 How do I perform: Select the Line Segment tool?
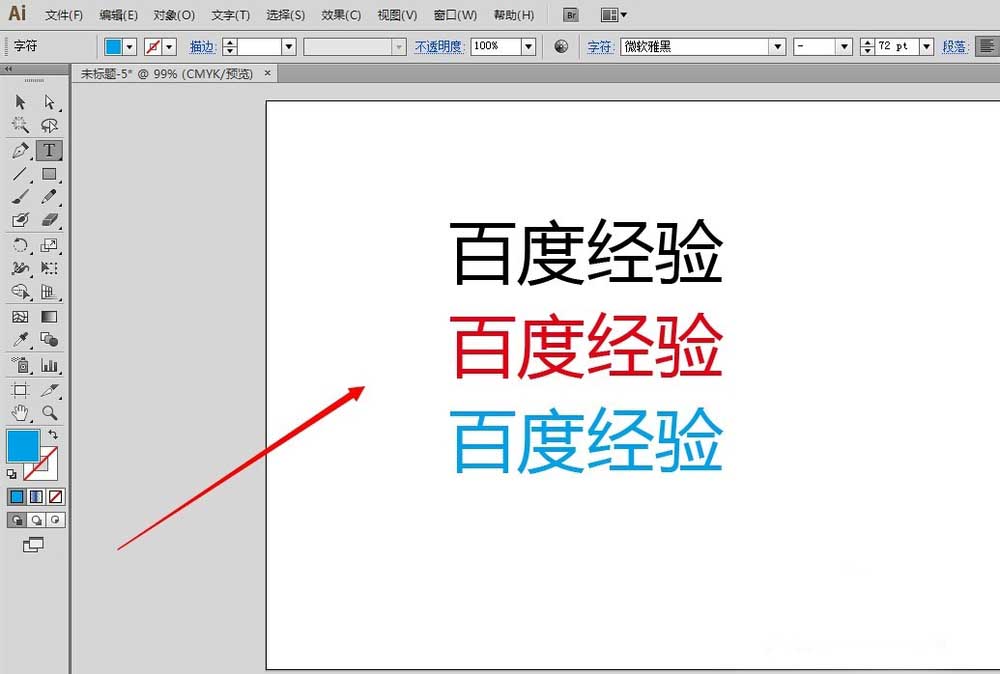pyautogui.click(x=20, y=174)
